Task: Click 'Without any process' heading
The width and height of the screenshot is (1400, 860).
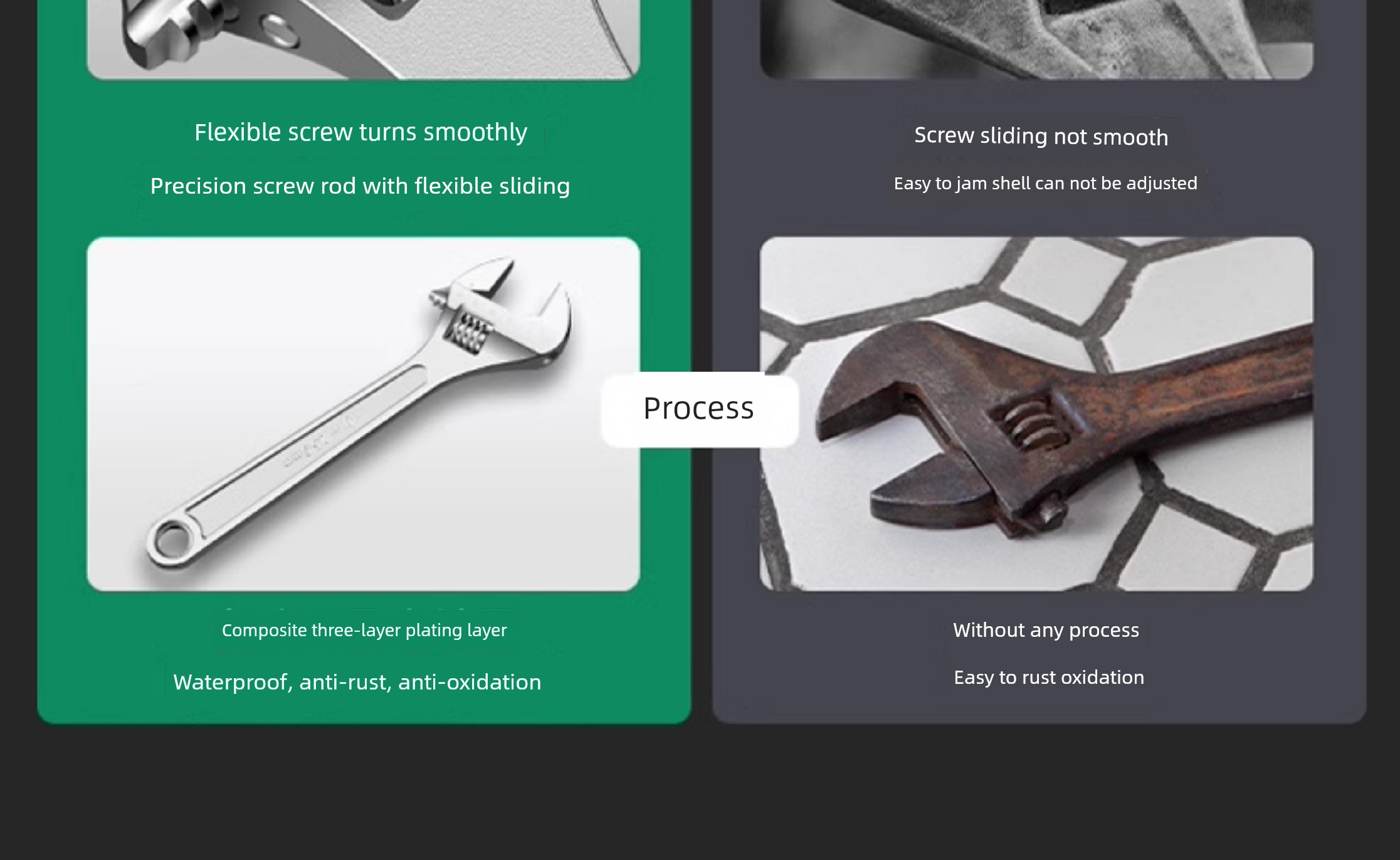Action: click(1046, 630)
